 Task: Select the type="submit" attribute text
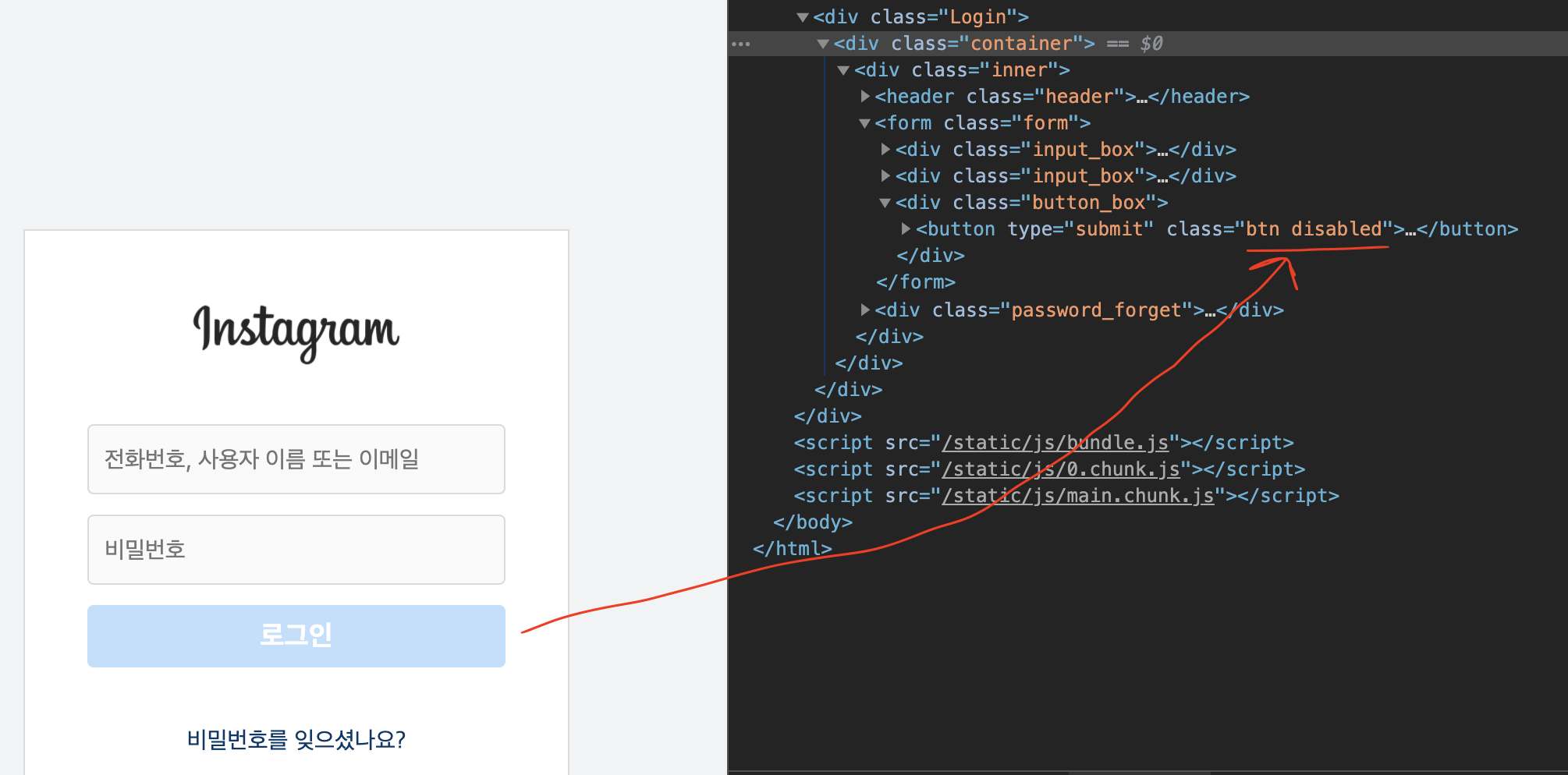[x=1080, y=229]
